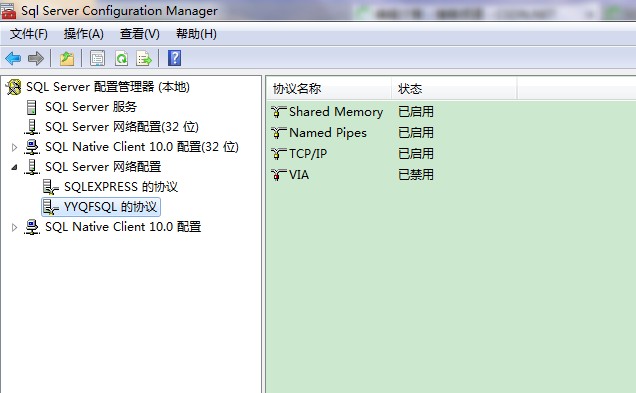636x393 pixels.
Task: Sort by the 协议名称 column header
Action: click(329, 88)
